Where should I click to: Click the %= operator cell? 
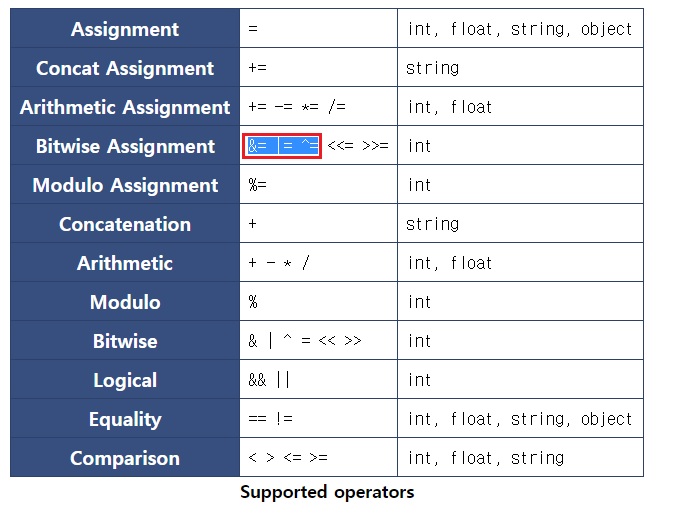tap(319, 184)
